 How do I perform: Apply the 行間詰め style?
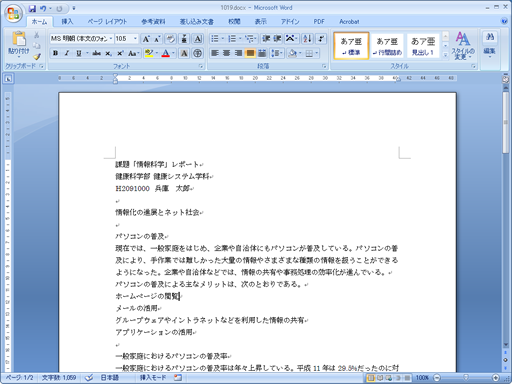(387, 46)
